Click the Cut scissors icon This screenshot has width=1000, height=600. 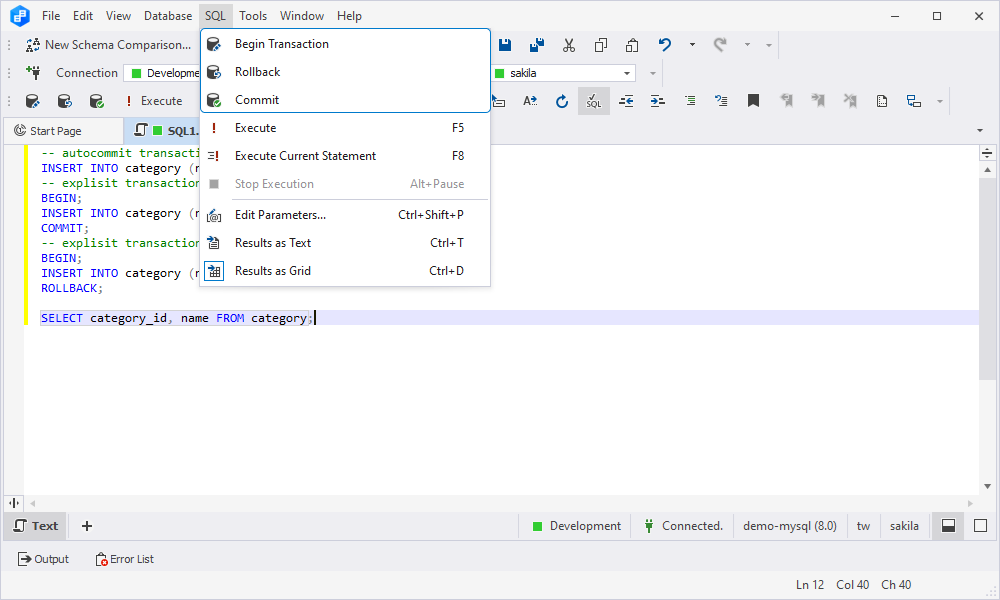[x=569, y=45]
